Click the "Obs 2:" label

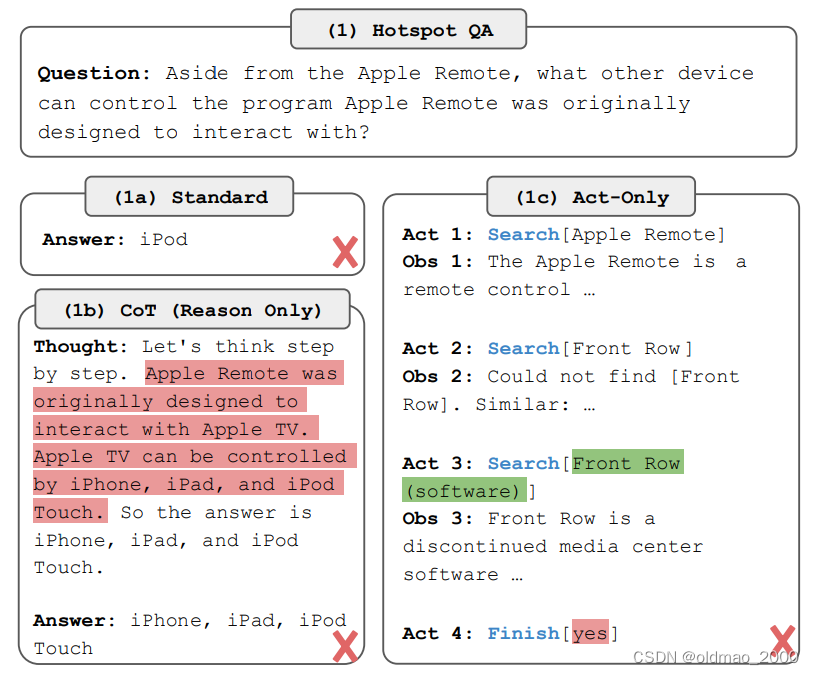click(437, 376)
